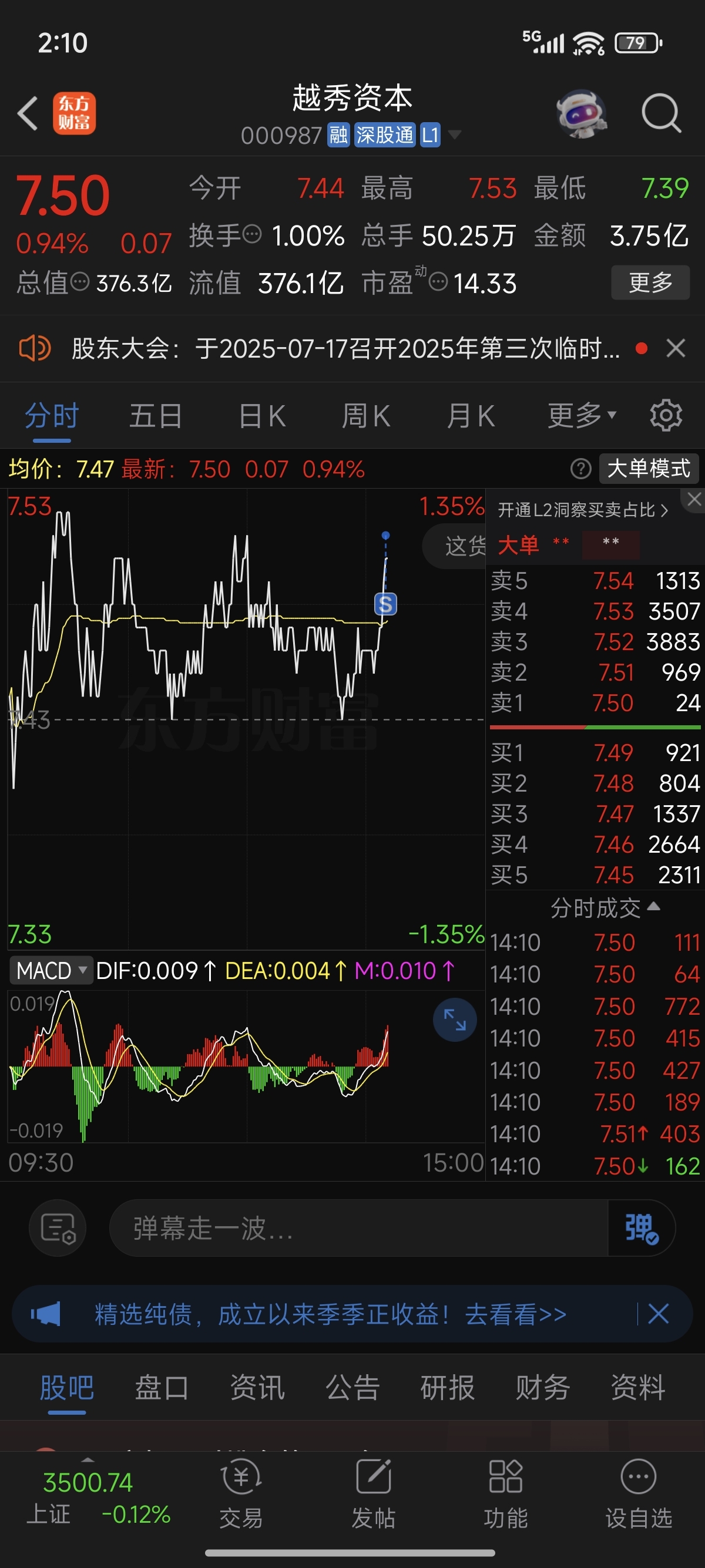Tap the 深股通 badge
This screenshot has height=1568, width=705.
[x=385, y=135]
